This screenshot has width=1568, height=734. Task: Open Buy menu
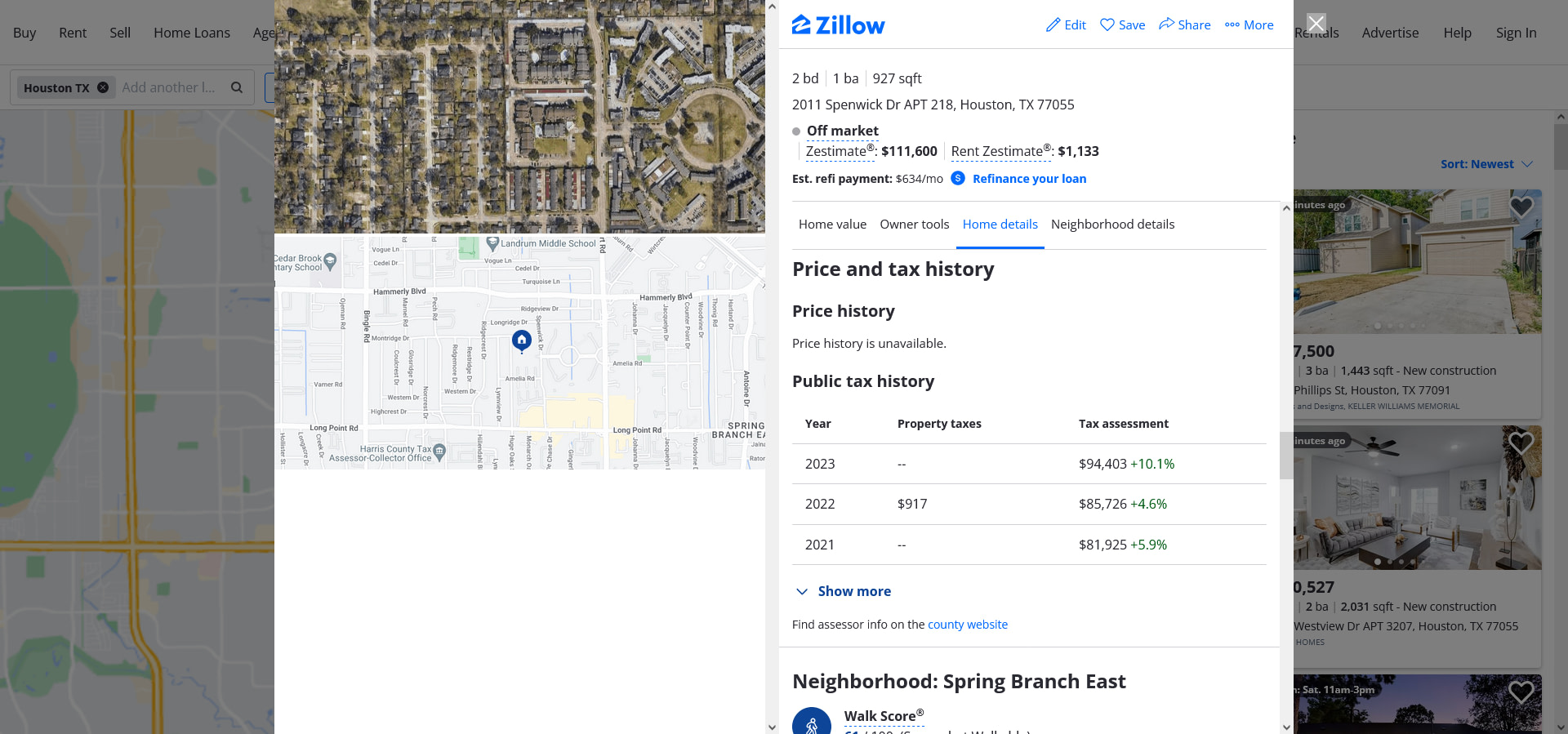[24, 33]
